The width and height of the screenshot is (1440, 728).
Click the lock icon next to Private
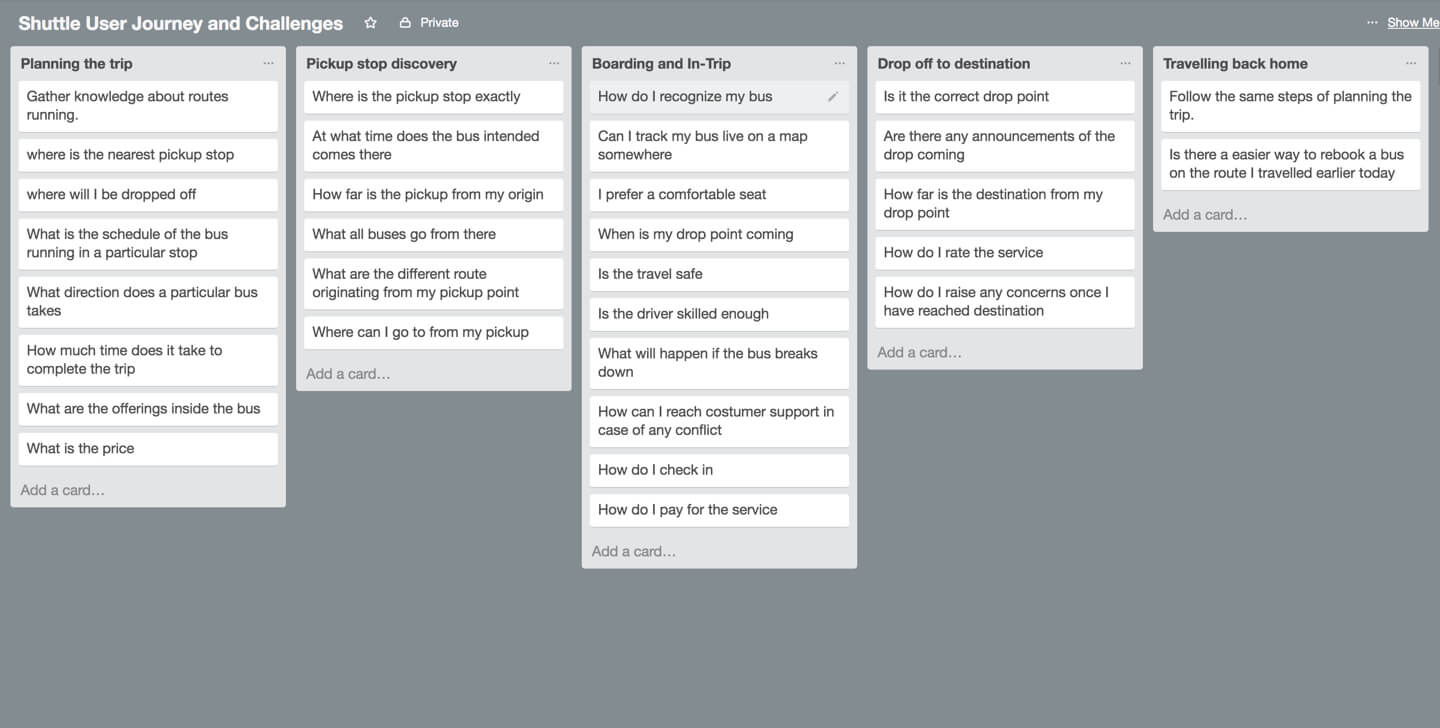point(405,22)
